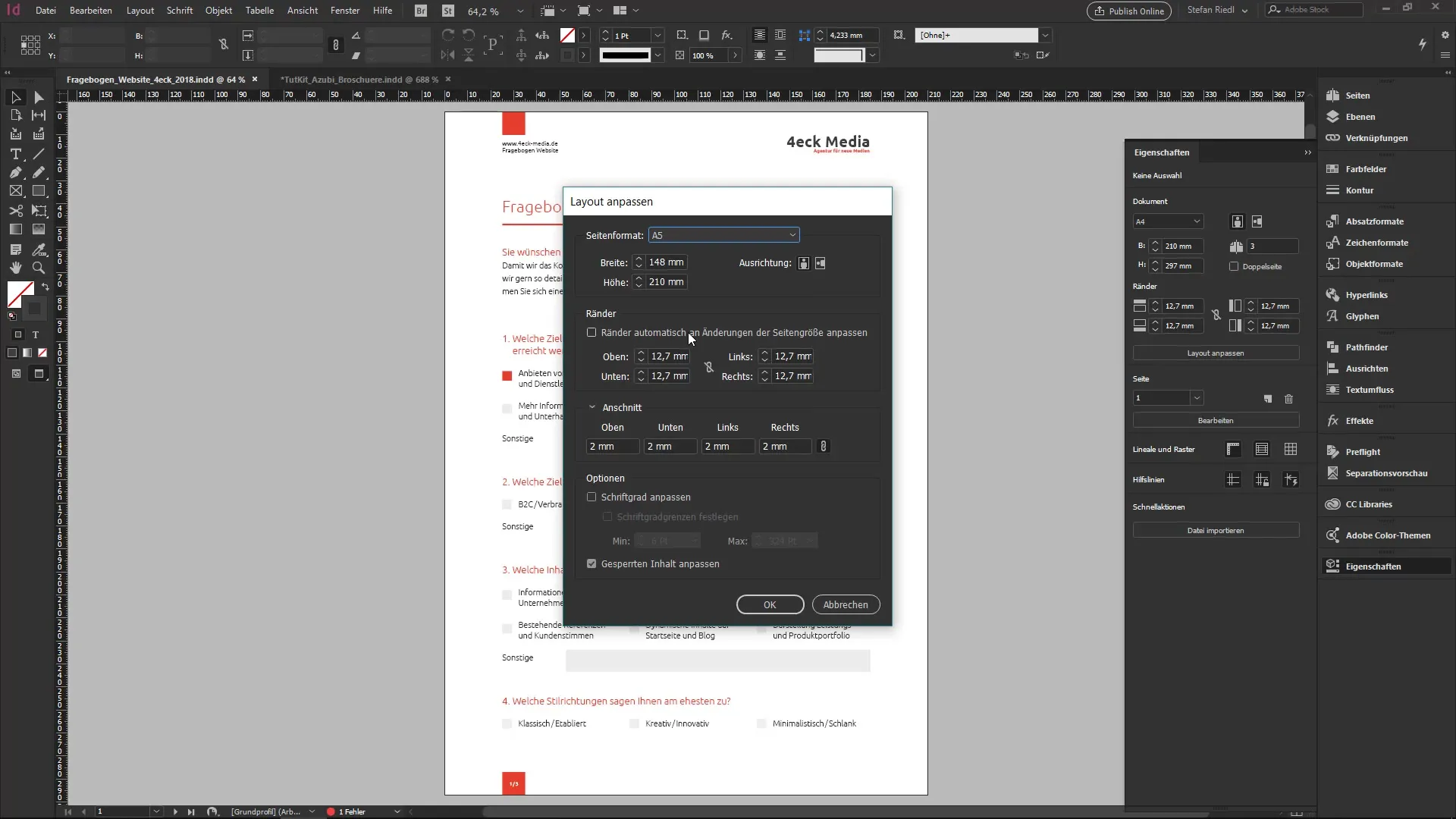Click the Höhe 210 mm input field
The height and width of the screenshot is (819, 1456).
coord(667,282)
